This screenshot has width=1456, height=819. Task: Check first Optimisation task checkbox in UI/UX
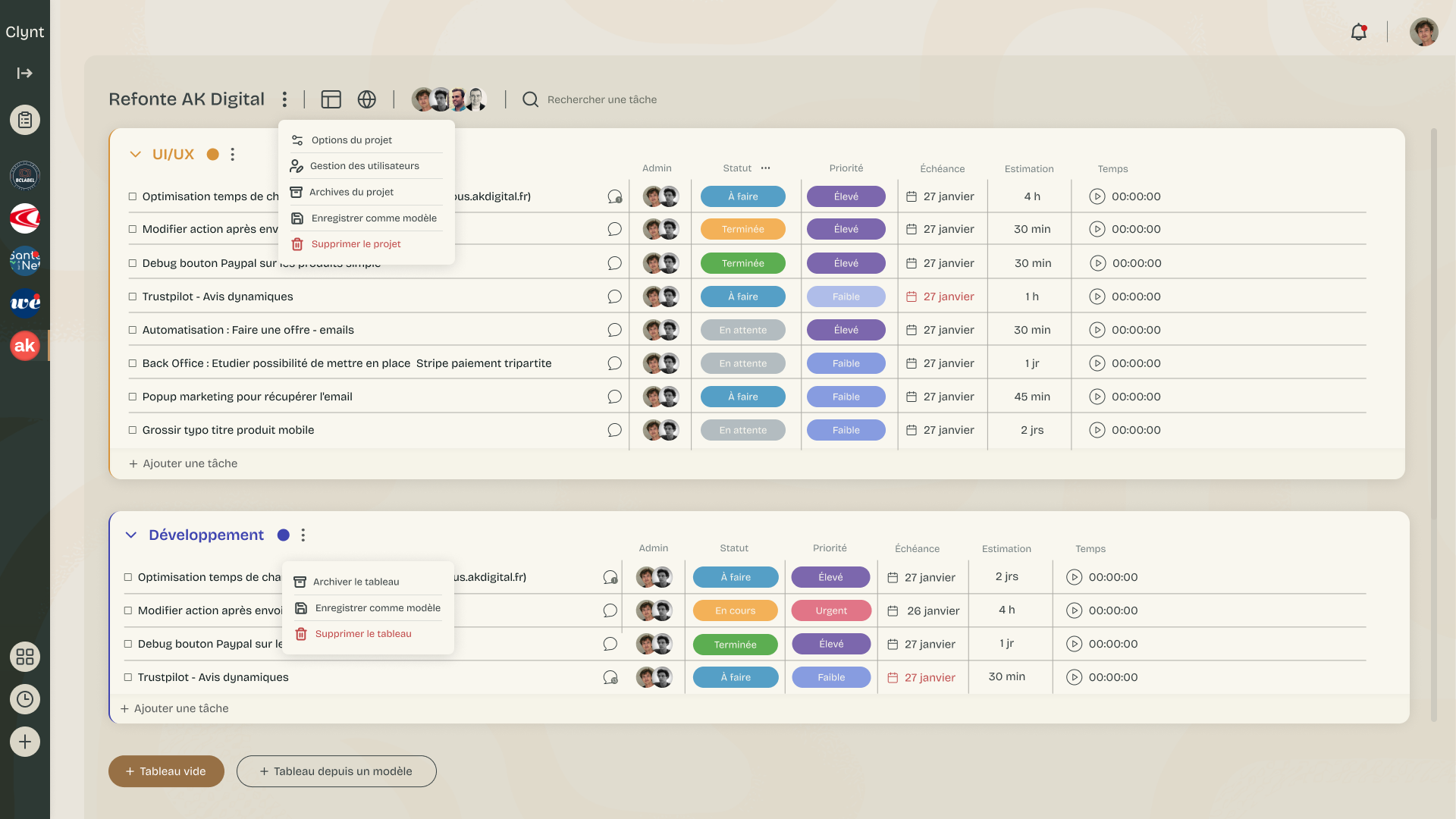(133, 196)
